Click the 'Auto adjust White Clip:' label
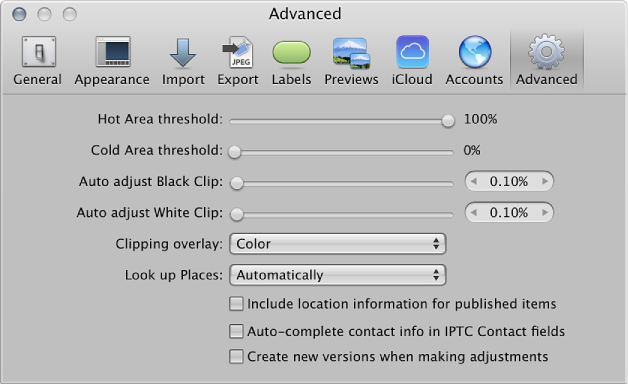The image size is (628, 384). pos(149,213)
